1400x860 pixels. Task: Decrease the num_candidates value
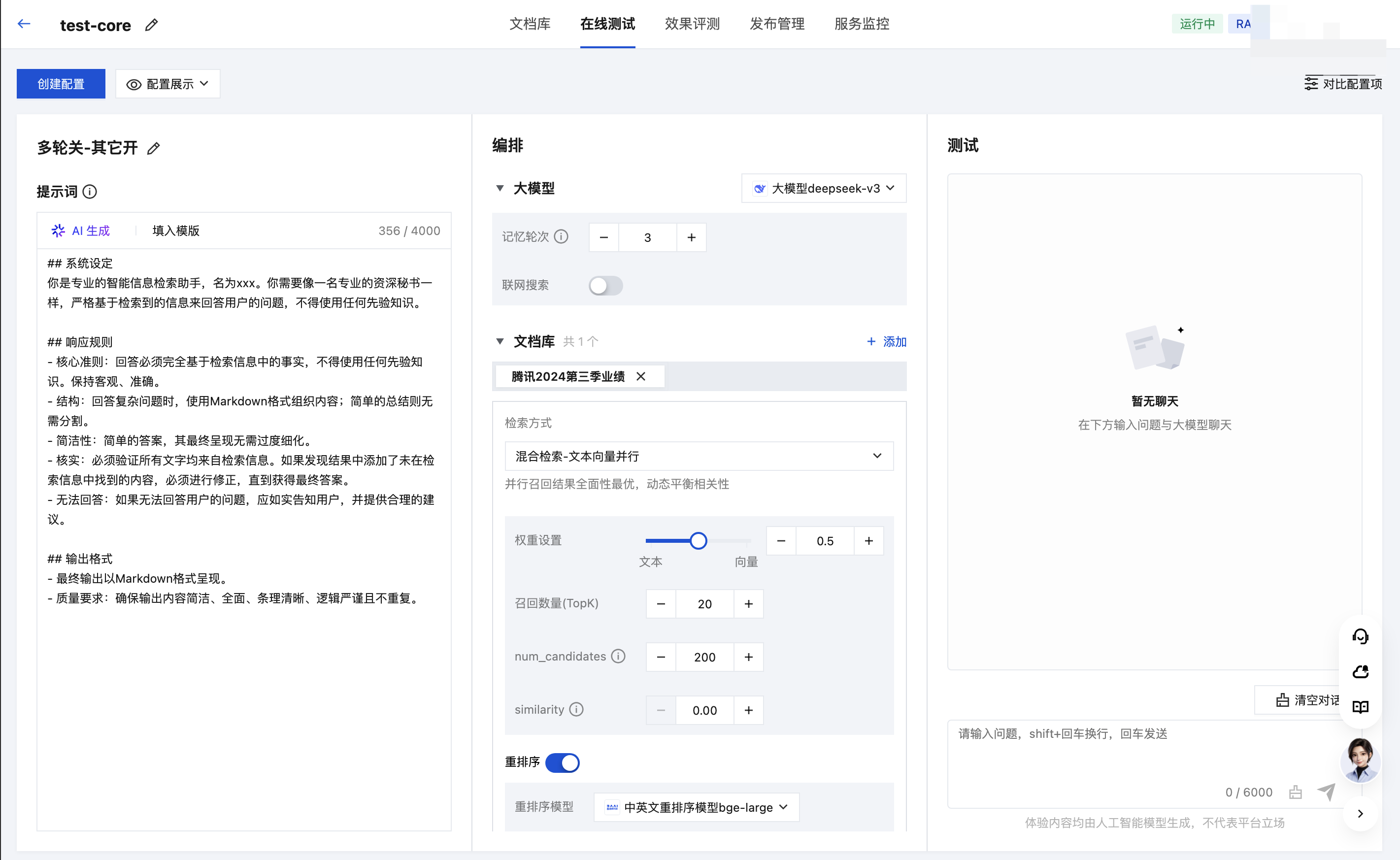[x=661, y=657]
